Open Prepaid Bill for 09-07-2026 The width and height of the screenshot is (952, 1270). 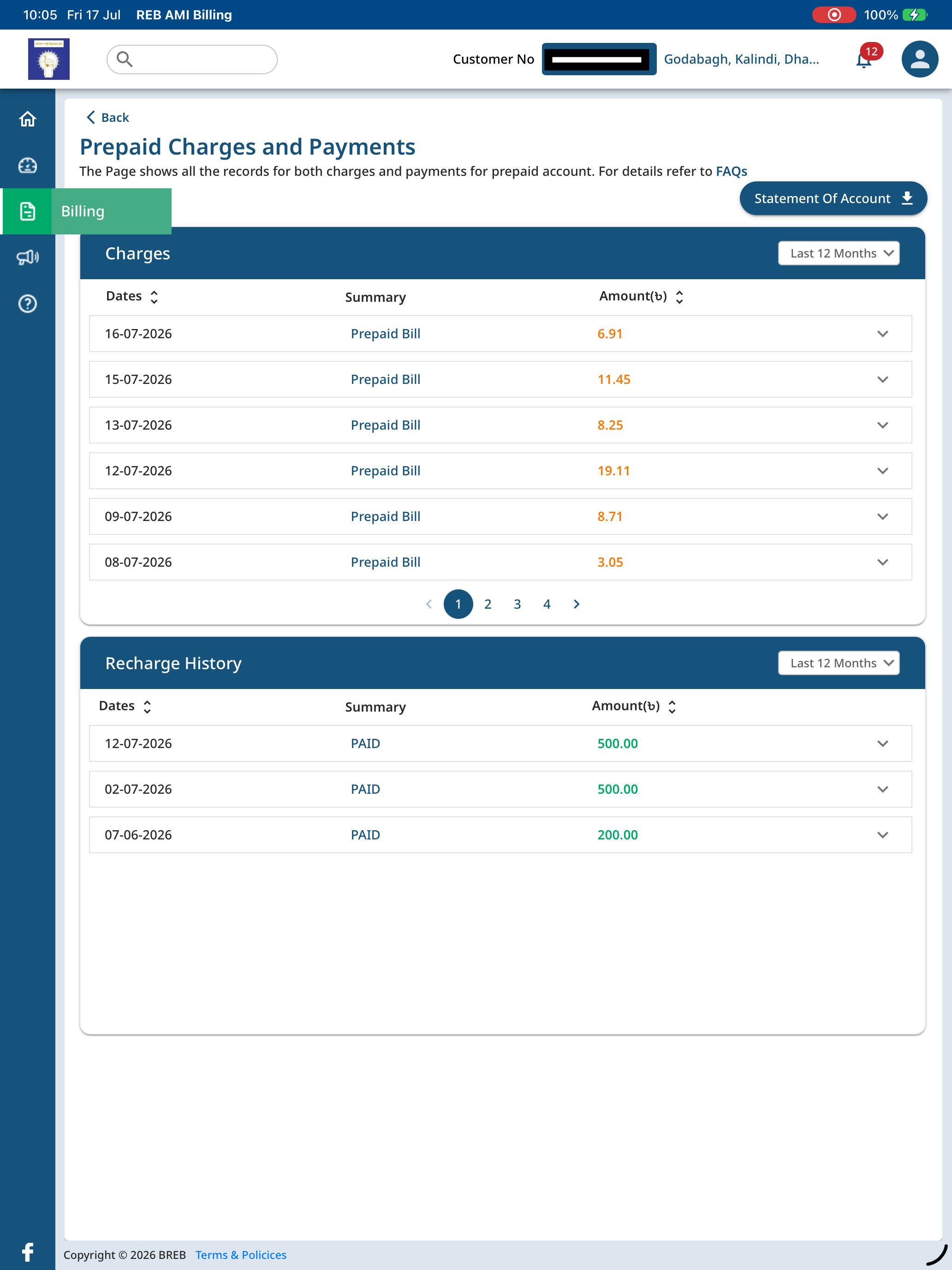tap(386, 516)
